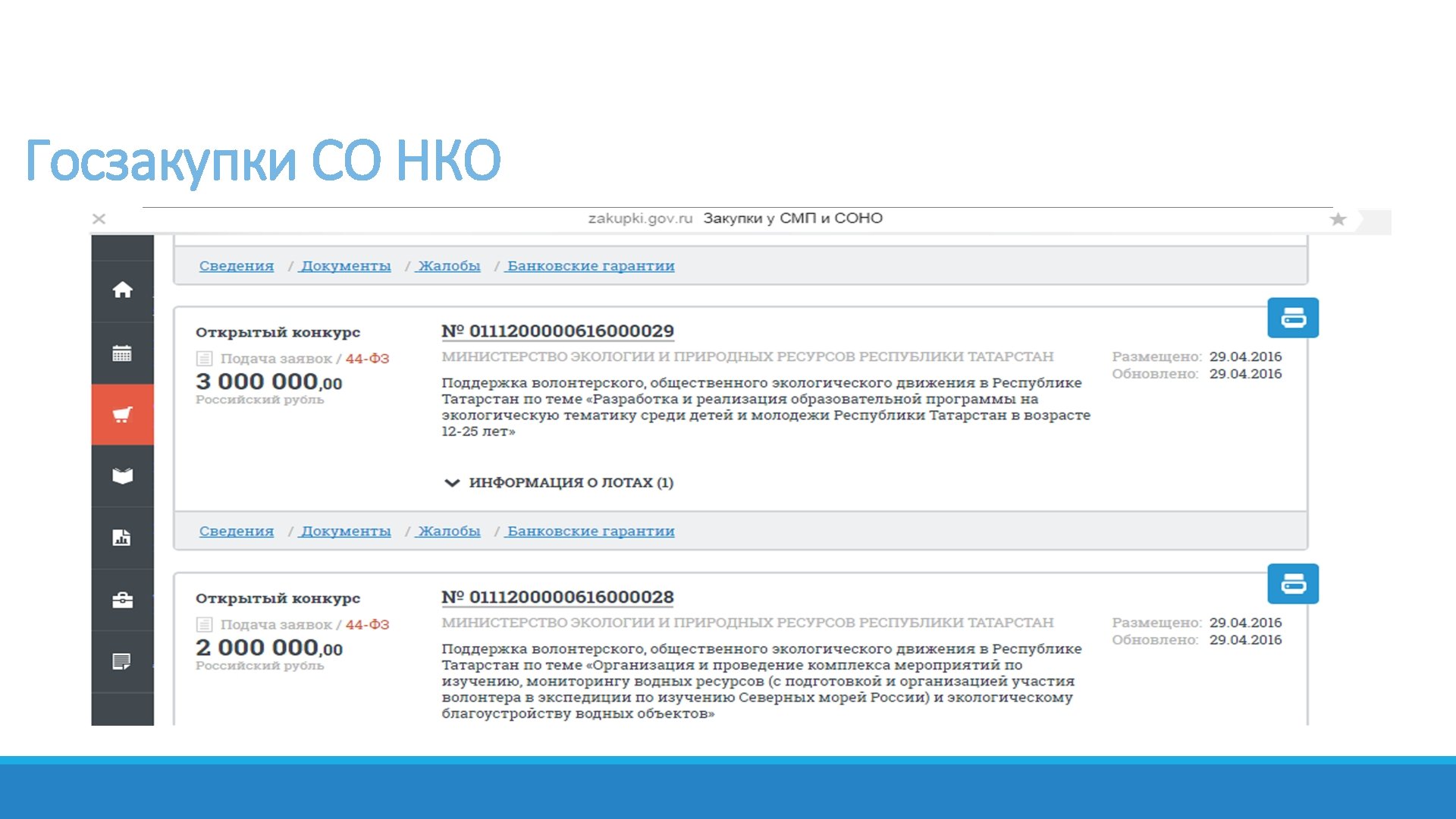Open tender № 0111200000616000028 link

pyautogui.click(x=557, y=598)
